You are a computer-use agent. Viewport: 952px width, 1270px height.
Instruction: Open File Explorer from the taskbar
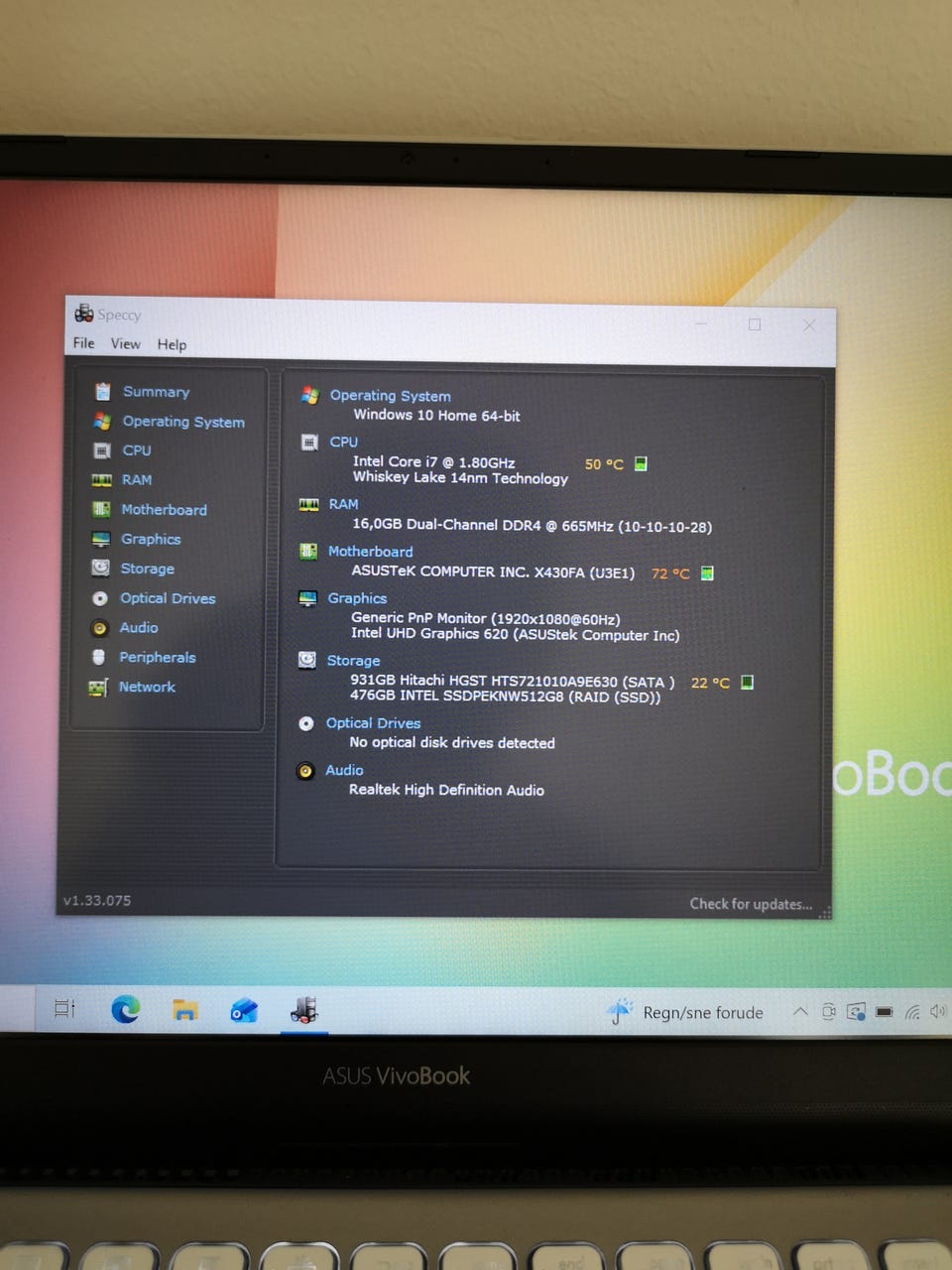(x=184, y=1010)
